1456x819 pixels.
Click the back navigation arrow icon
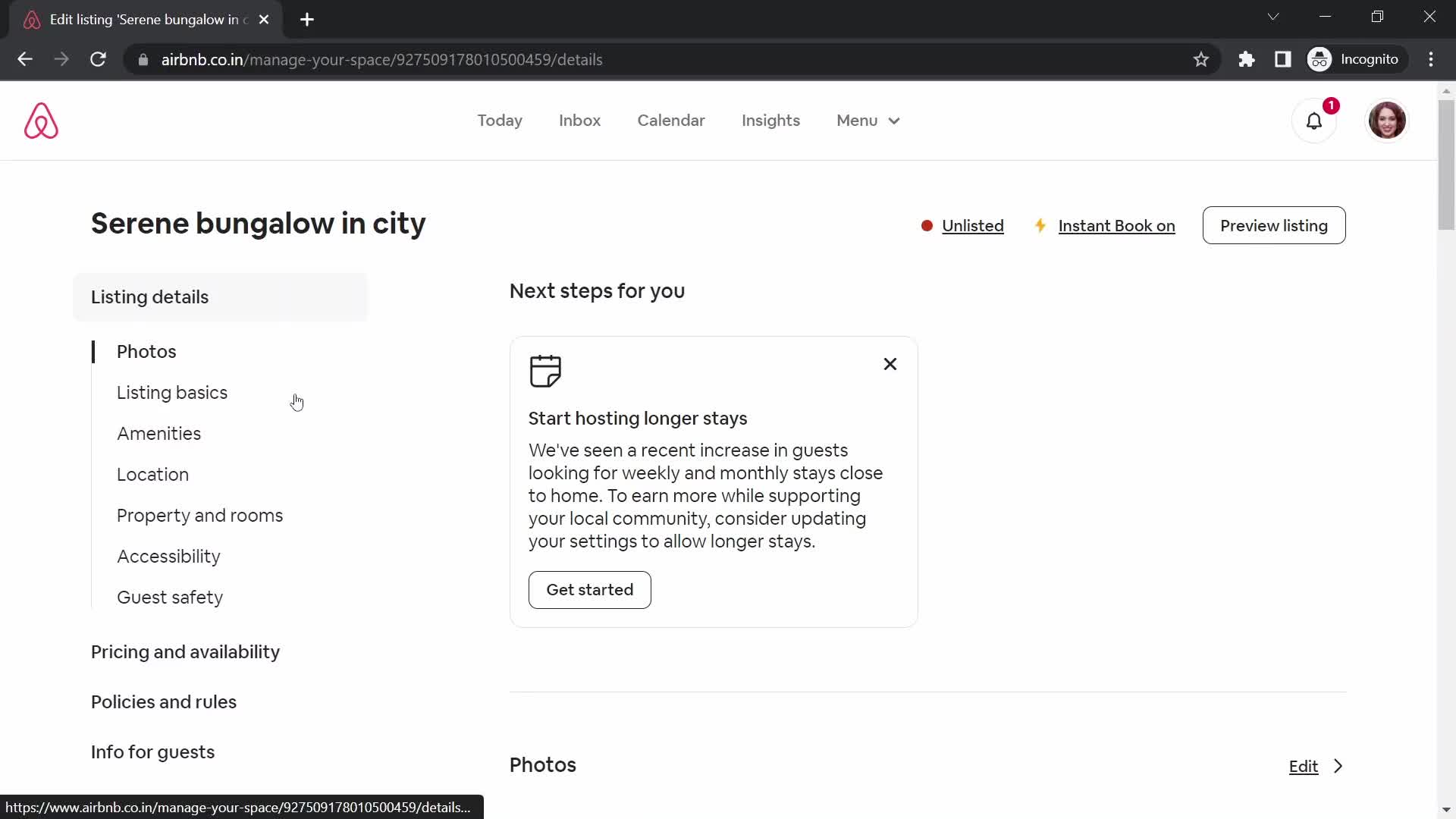pos(24,59)
